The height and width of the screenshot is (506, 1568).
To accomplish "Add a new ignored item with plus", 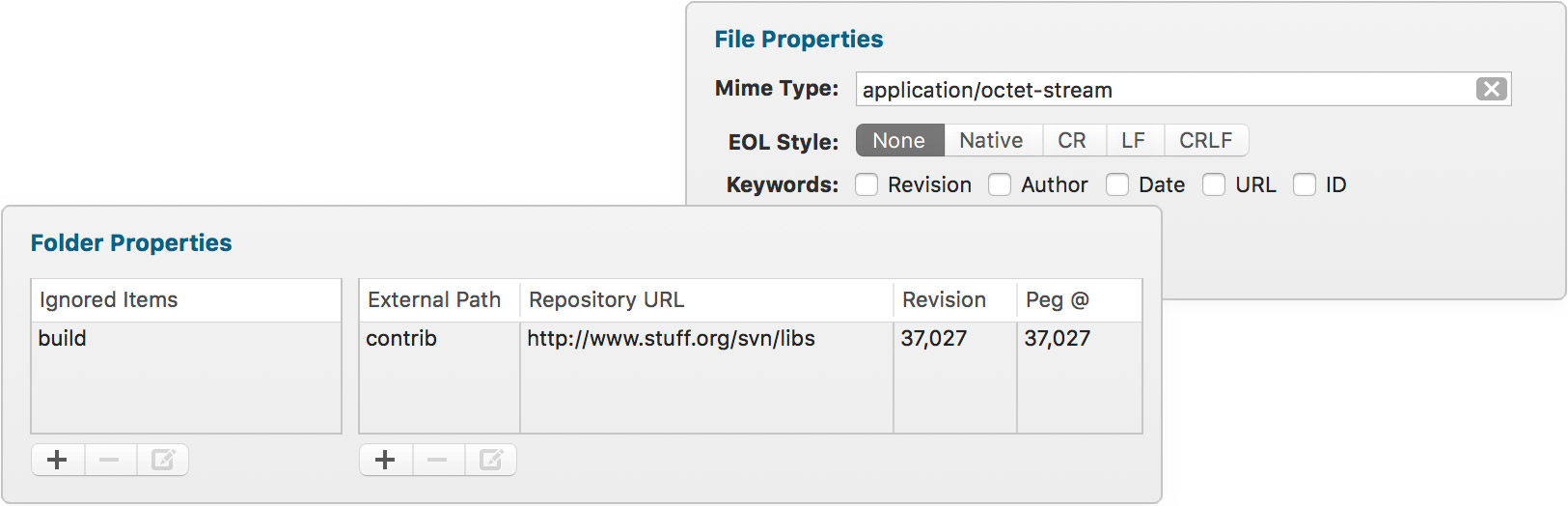I will (x=58, y=460).
